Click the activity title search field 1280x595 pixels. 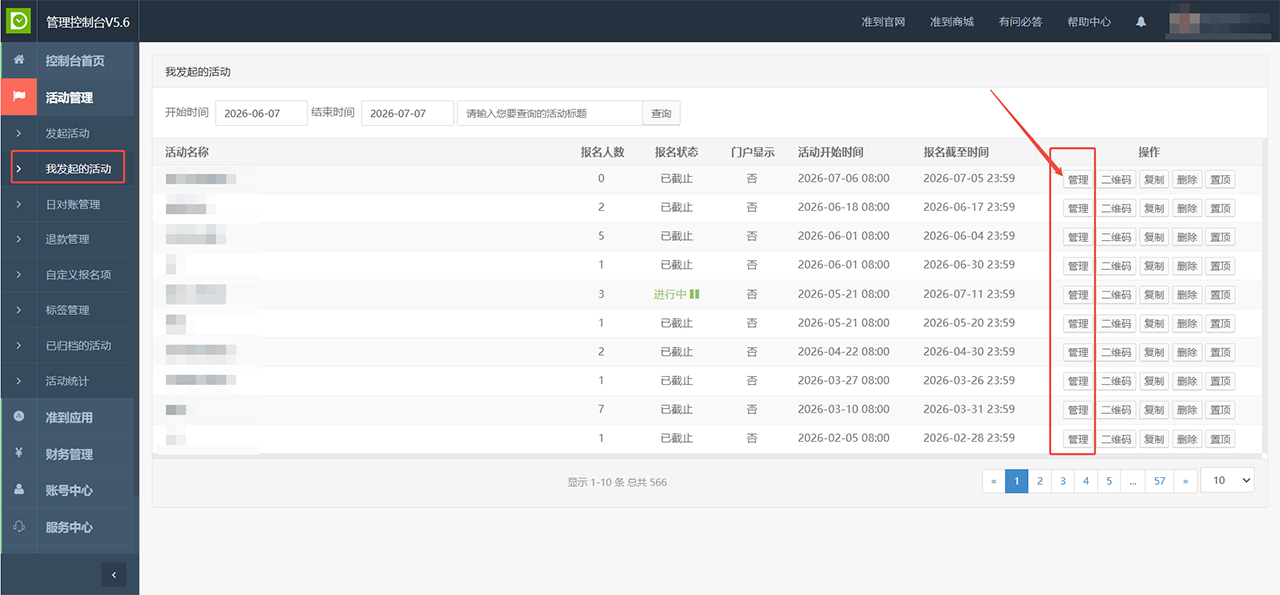(x=549, y=113)
